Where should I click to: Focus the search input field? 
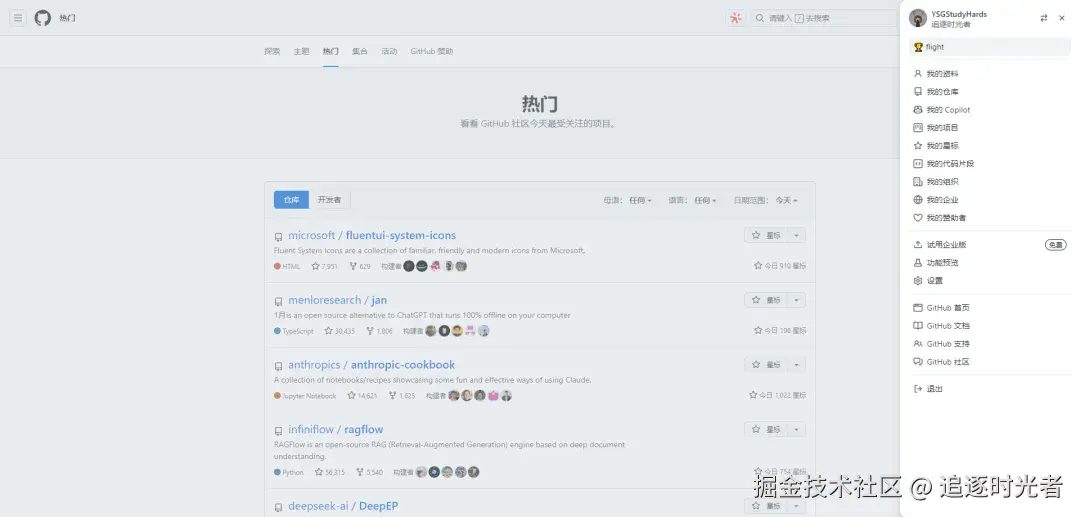(825, 19)
